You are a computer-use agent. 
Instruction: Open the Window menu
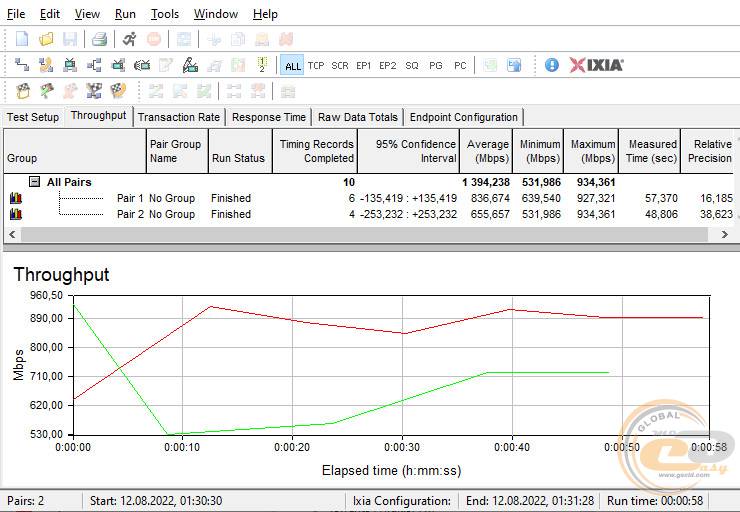tap(215, 14)
